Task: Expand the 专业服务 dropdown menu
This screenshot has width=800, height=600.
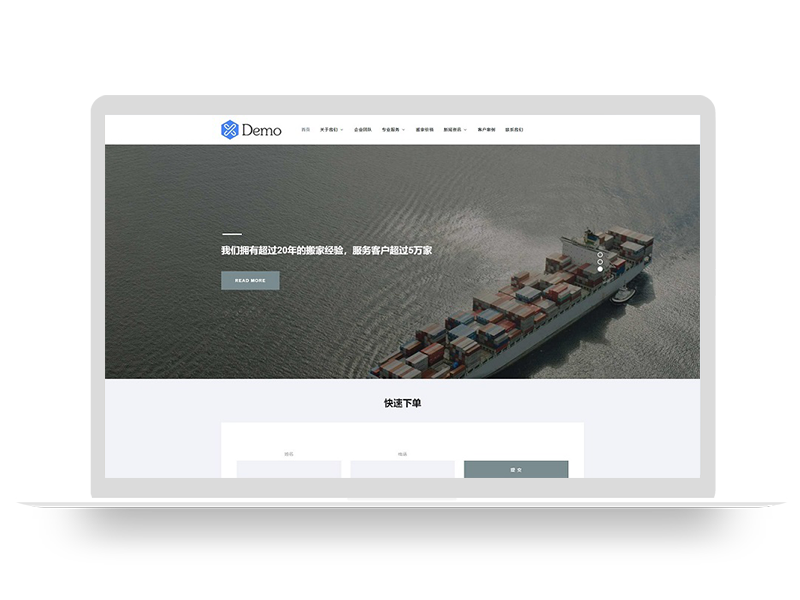Action: (392, 128)
